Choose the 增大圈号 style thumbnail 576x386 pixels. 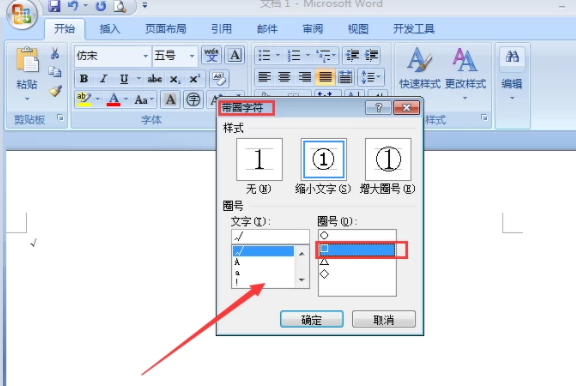pos(388,159)
